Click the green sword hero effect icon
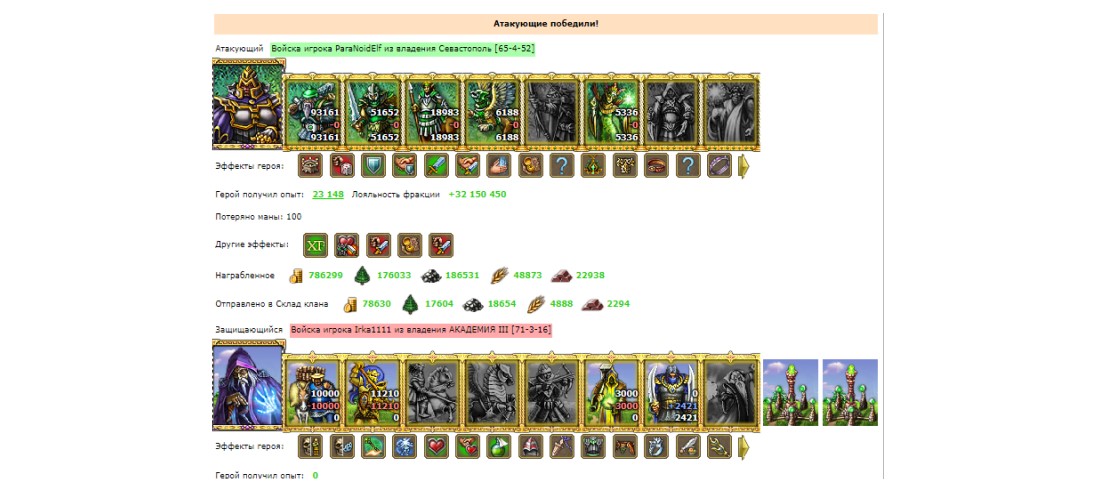 point(436,166)
